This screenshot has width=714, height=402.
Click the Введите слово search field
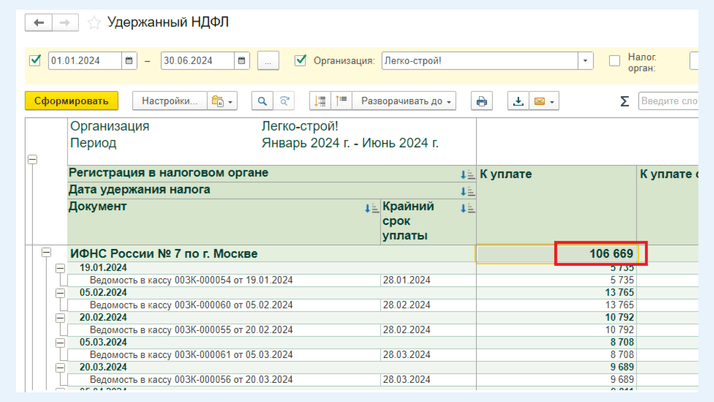pos(668,101)
